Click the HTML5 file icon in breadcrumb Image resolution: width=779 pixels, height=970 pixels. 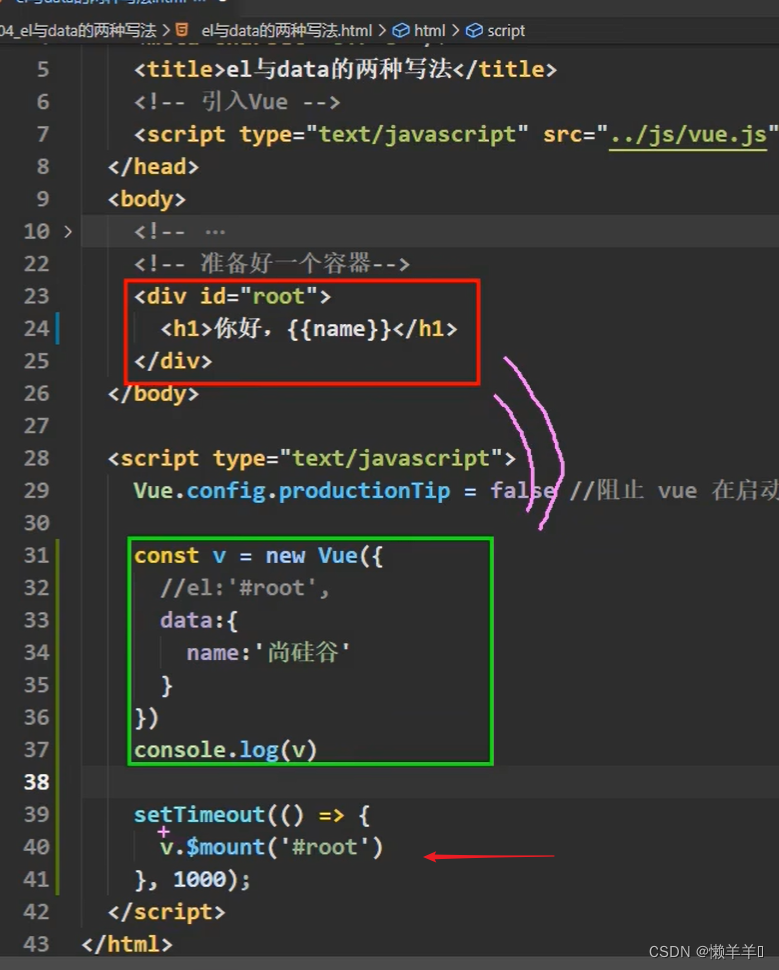(182, 30)
